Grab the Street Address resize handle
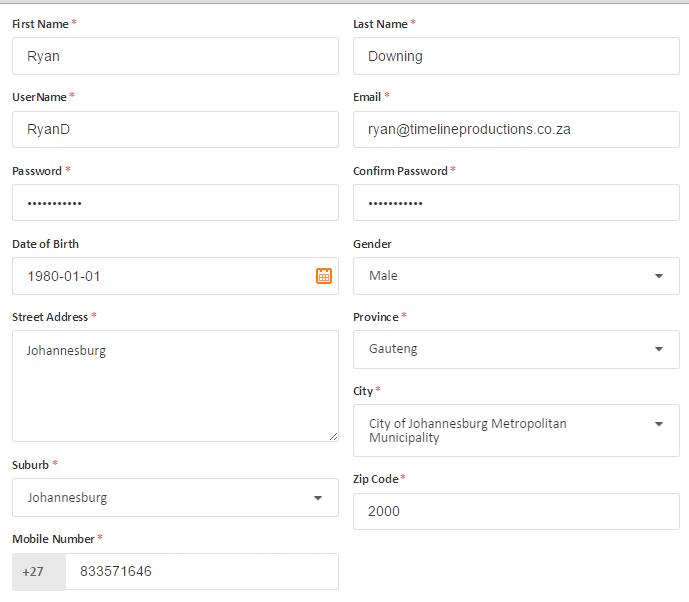689x602 pixels. point(333,436)
